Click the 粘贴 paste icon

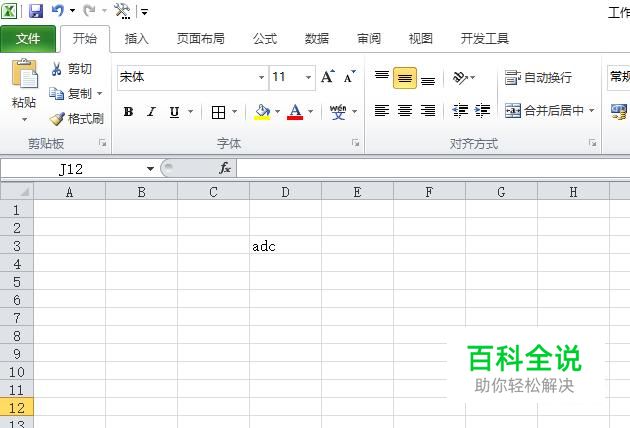[24, 74]
